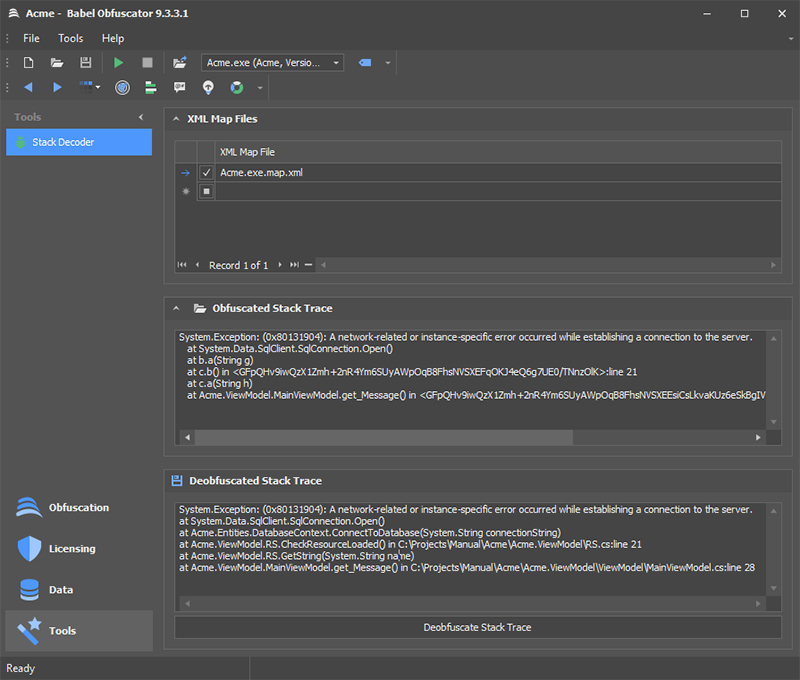Open output folder icon beside assembly dropdown

(x=180, y=63)
